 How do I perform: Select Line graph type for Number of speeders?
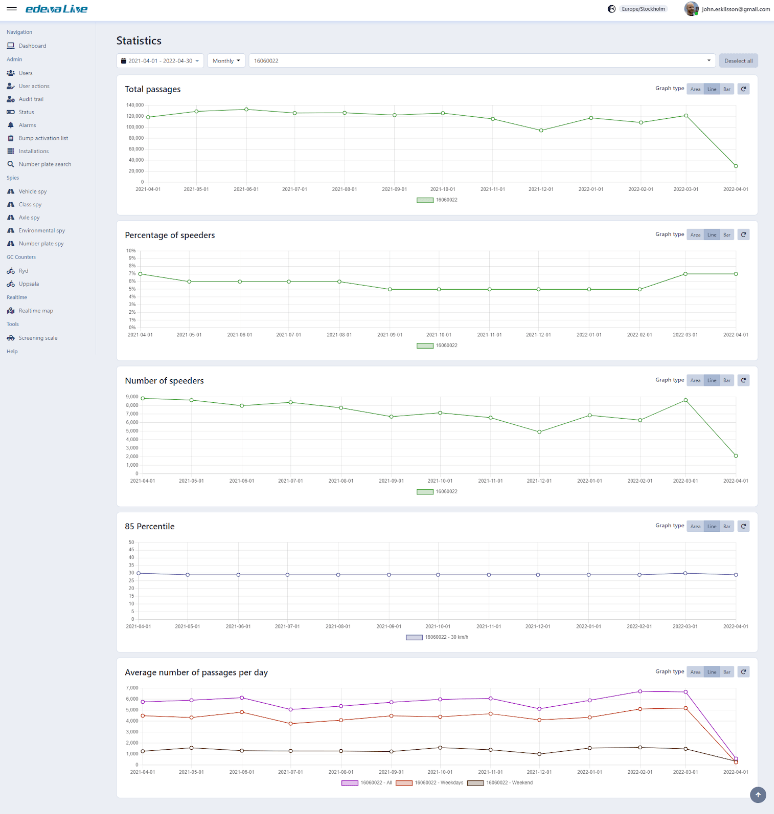pyautogui.click(x=711, y=380)
